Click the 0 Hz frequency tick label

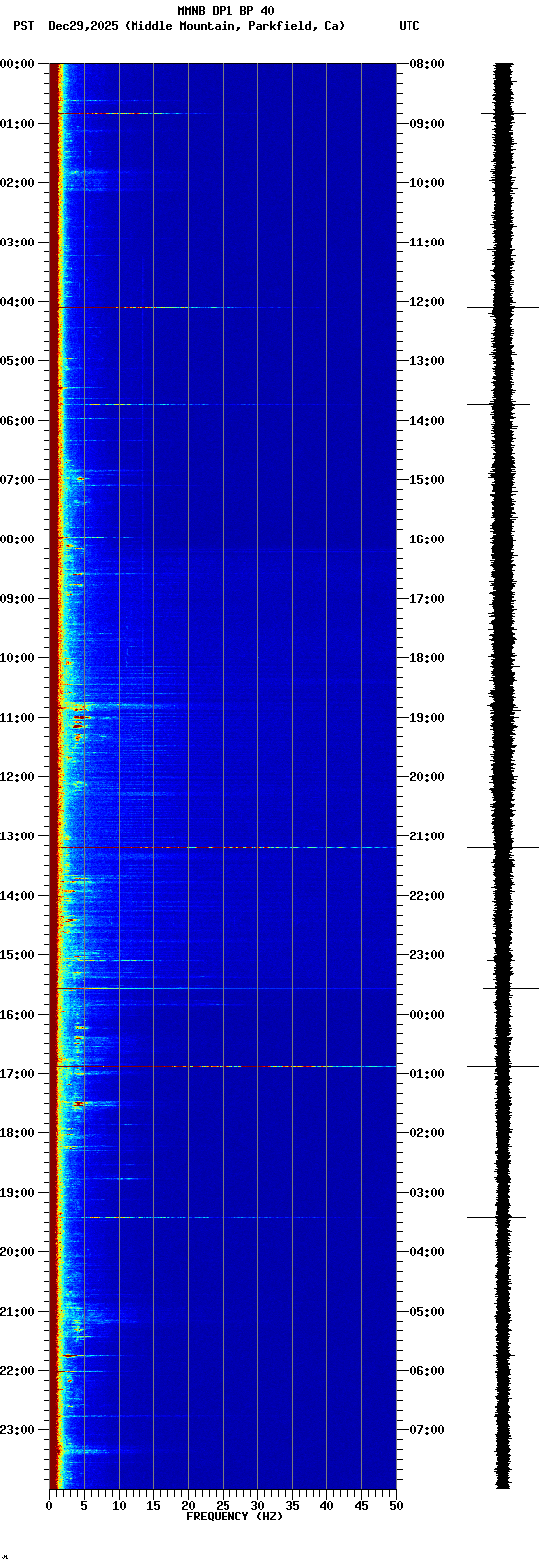pyautogui.click(x=49, y=1506)
